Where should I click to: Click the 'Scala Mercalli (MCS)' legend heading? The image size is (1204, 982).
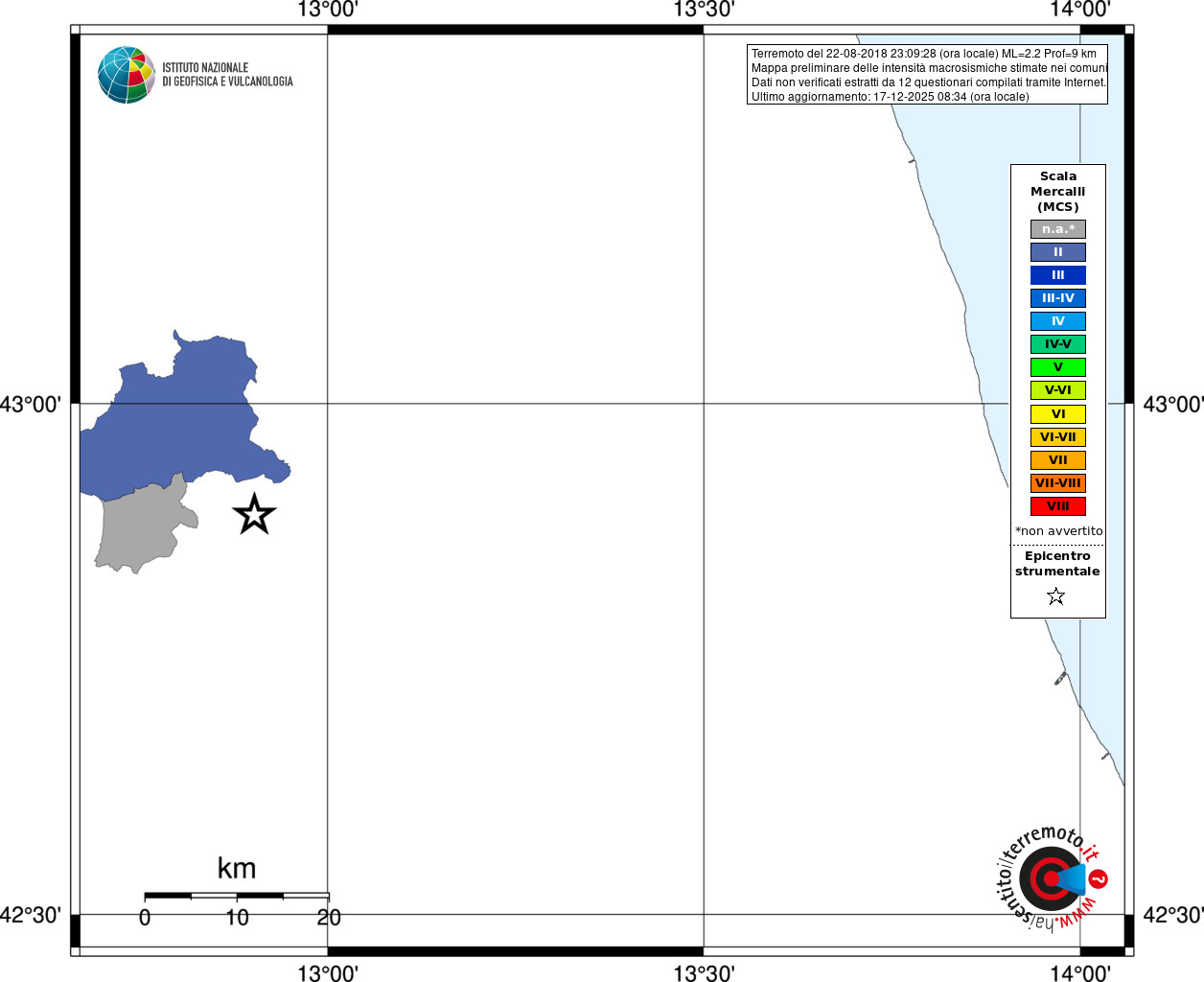(x=1057, y=192)
